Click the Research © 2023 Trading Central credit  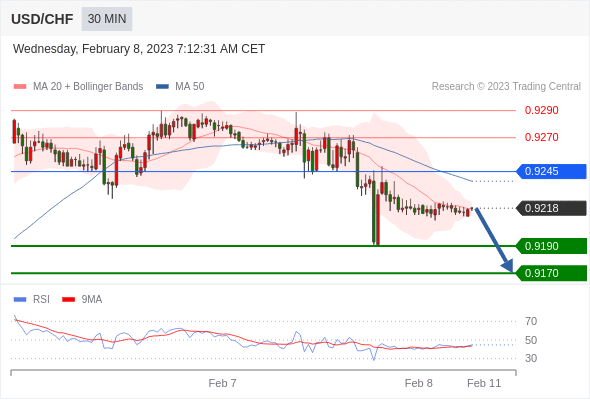(x=506, y=87)
